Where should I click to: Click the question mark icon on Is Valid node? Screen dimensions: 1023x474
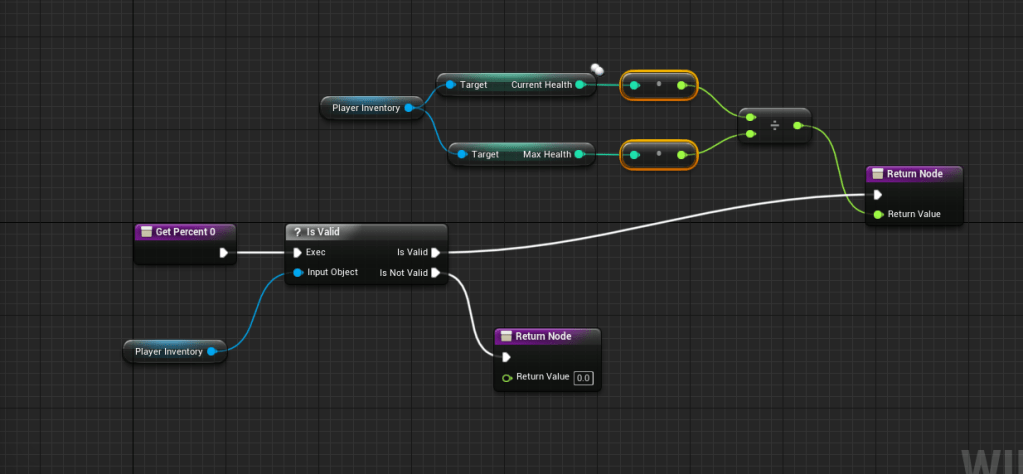(x=298, y=232)
